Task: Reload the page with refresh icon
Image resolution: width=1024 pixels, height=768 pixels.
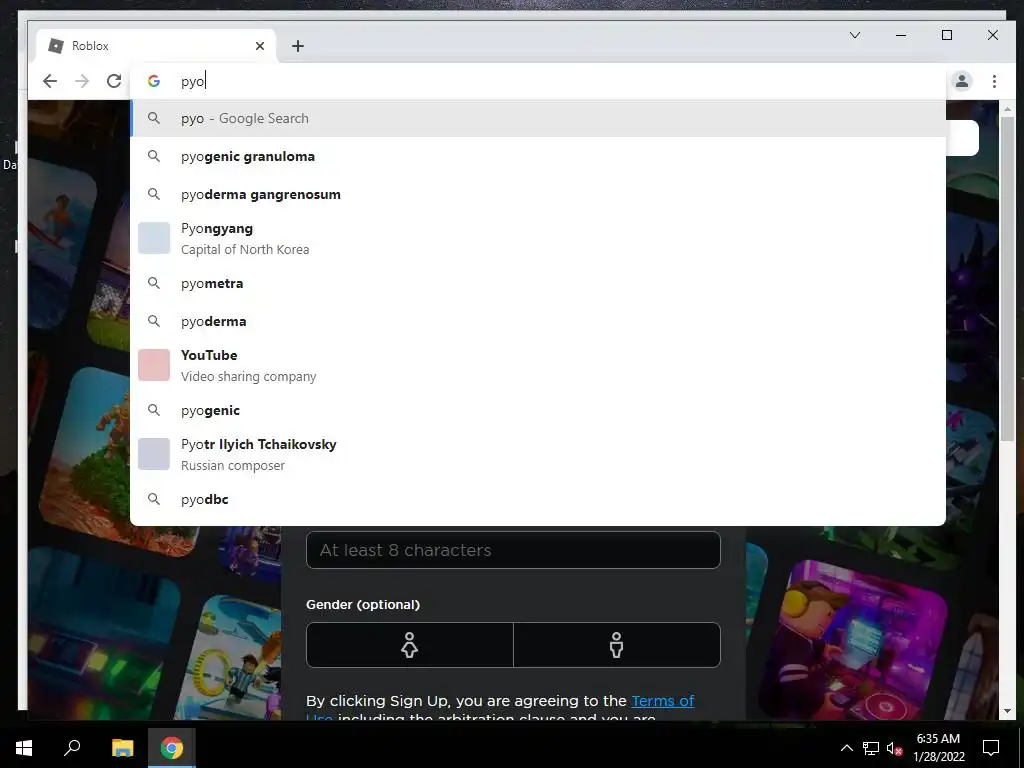Action: (114, 81)
